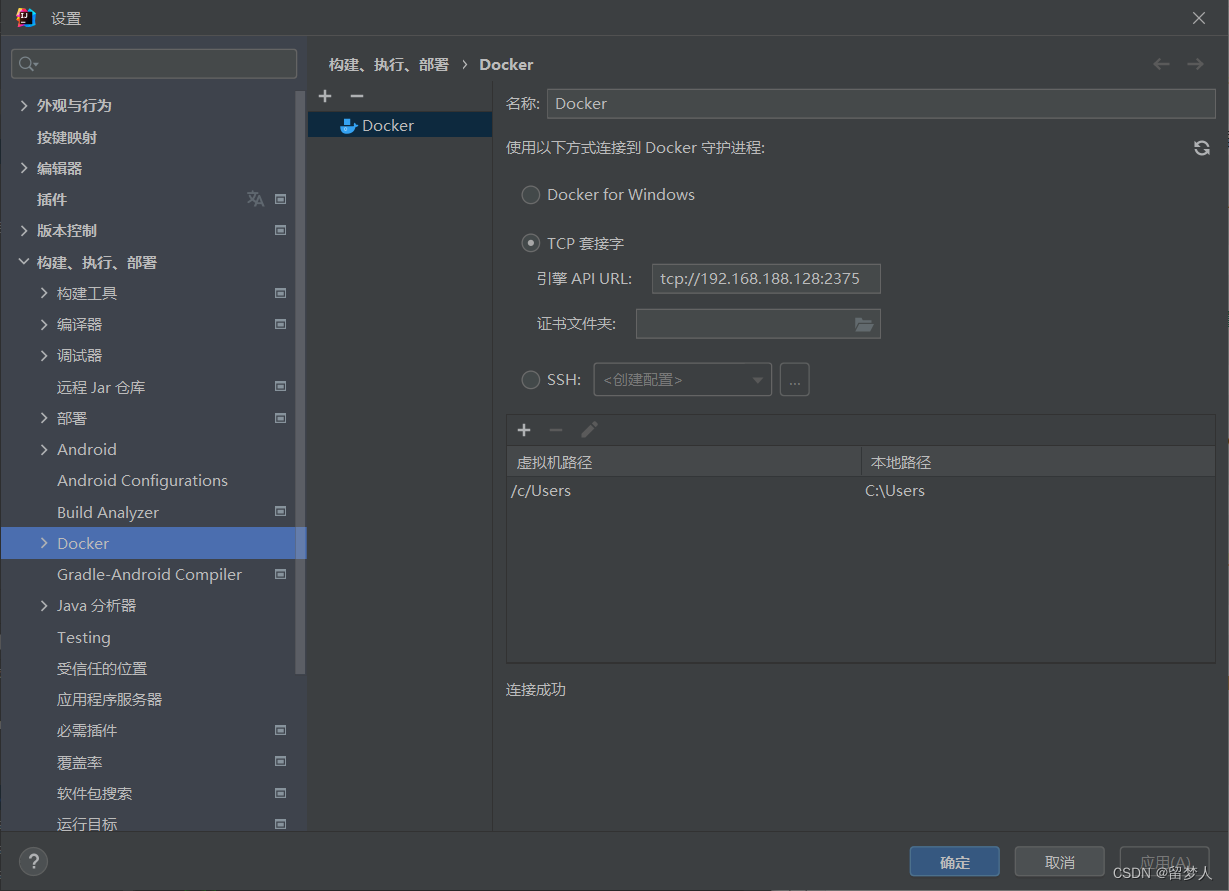The width and height of the screenshot is (1229, 891).
Task: Click the 构建、执行、部署 breadcrumb
Action: tap(389, 64)
